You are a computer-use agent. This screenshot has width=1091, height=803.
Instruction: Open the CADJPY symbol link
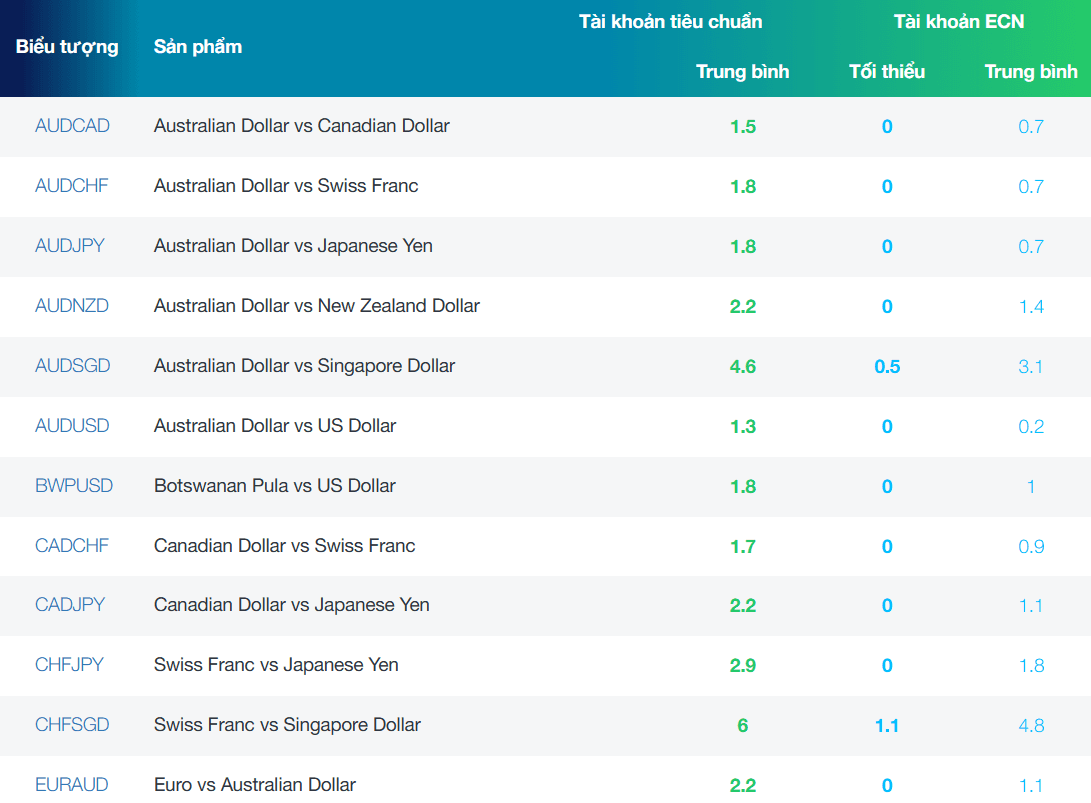70,604
